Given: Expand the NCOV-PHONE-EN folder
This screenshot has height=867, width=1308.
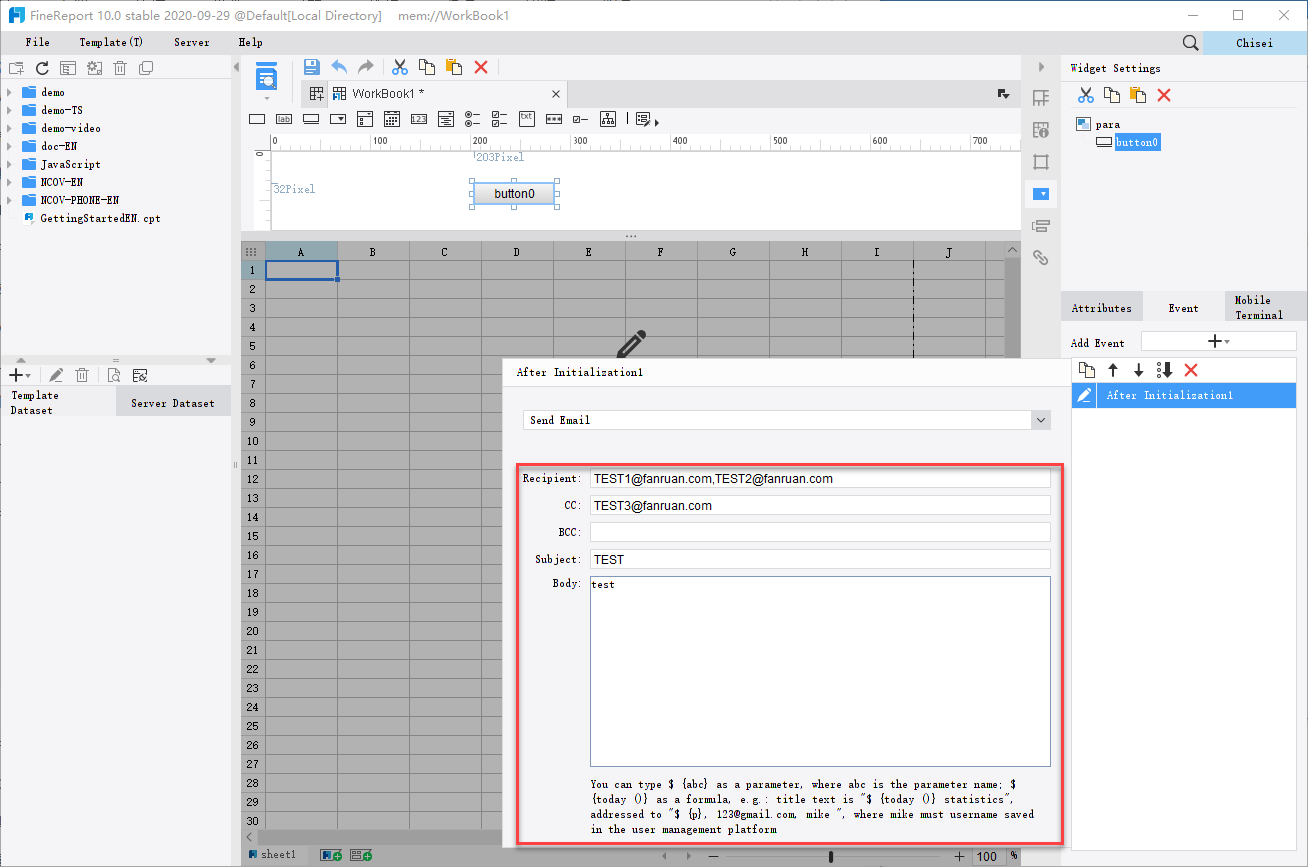Looking at the screenshot, I should tap(9, 201).
